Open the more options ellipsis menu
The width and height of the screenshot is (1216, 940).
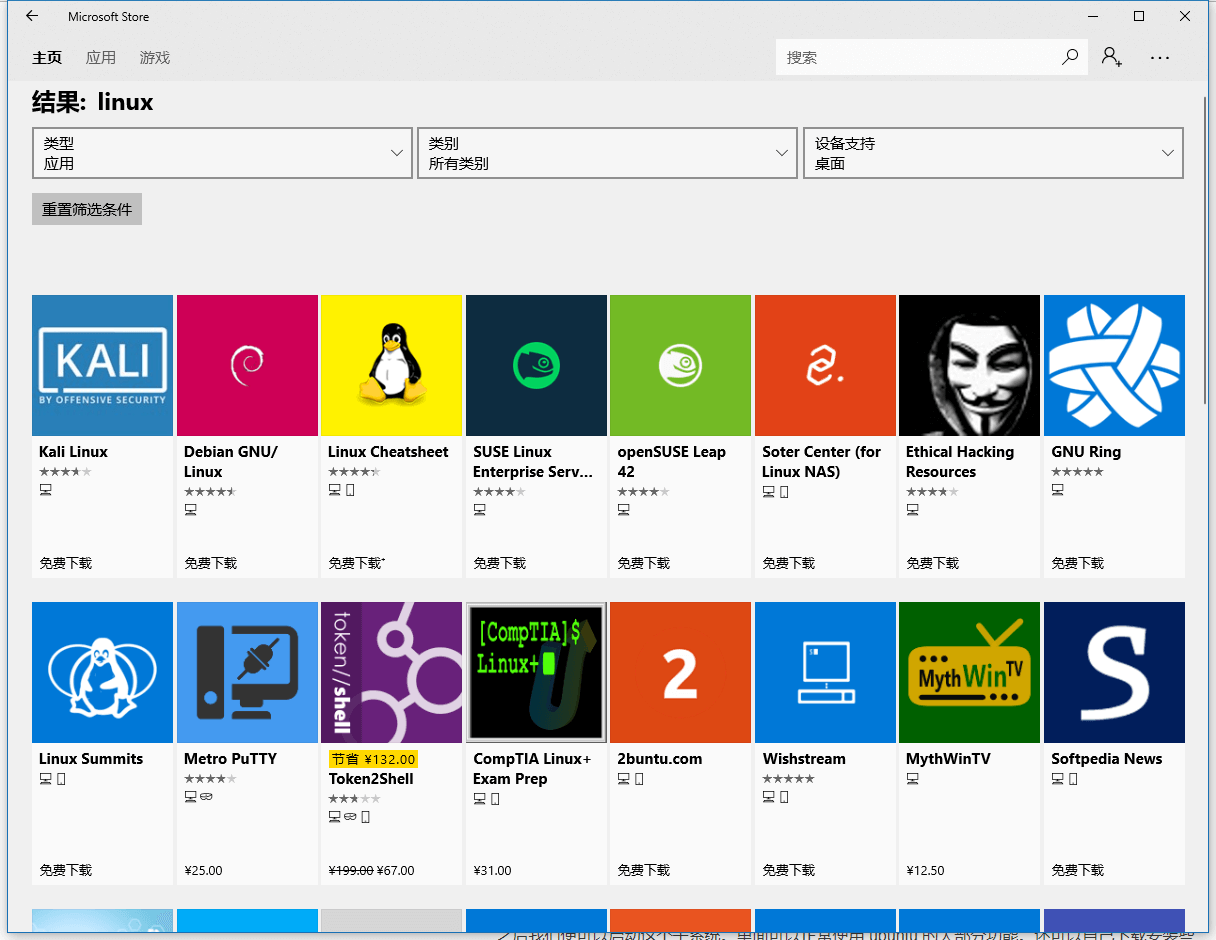pos(1160,58)
